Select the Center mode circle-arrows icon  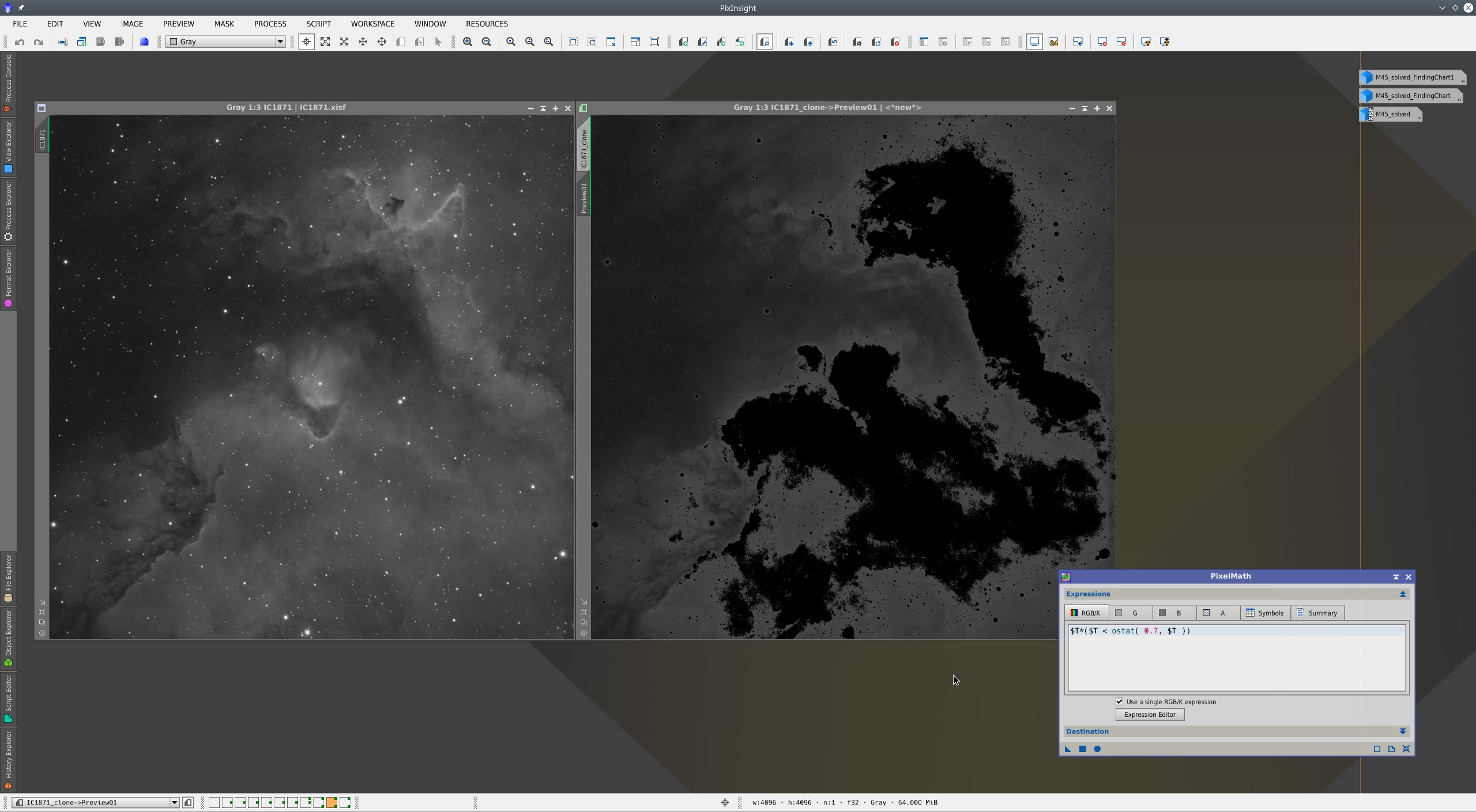point(382,41)
